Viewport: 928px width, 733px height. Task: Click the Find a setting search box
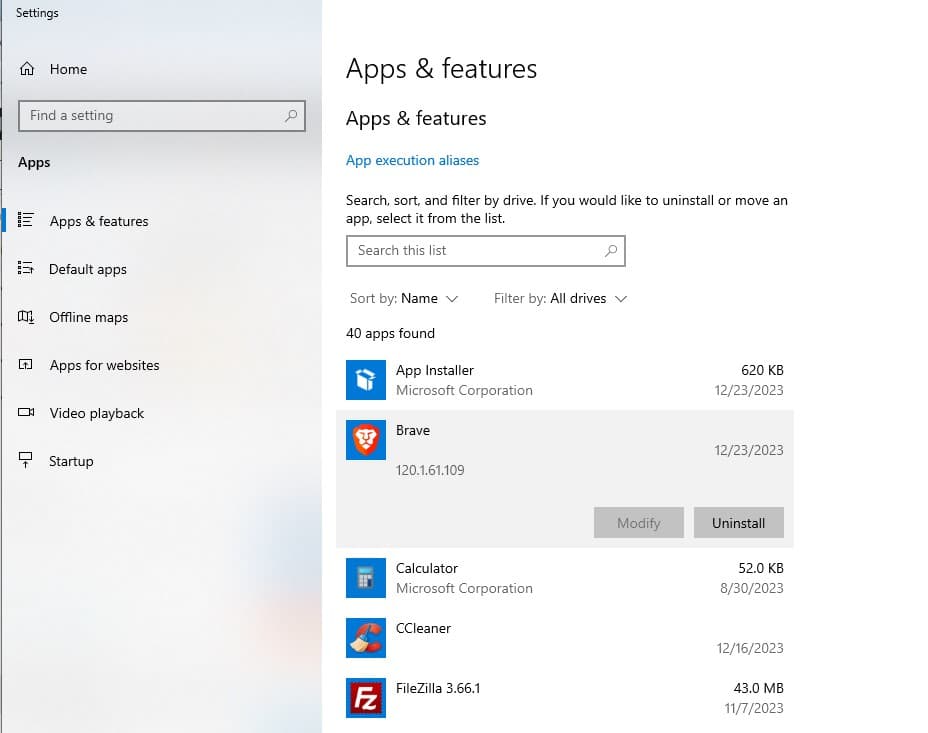point(150,116)
